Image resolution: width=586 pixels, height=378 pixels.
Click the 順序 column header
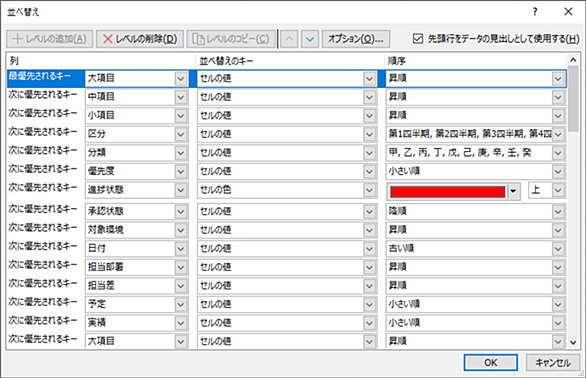coord(397,61)
